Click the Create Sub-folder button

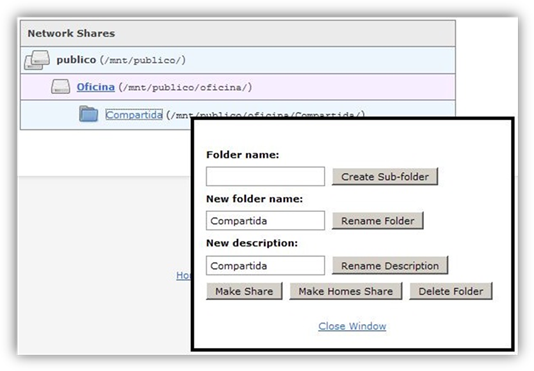[x=385, y=176]
